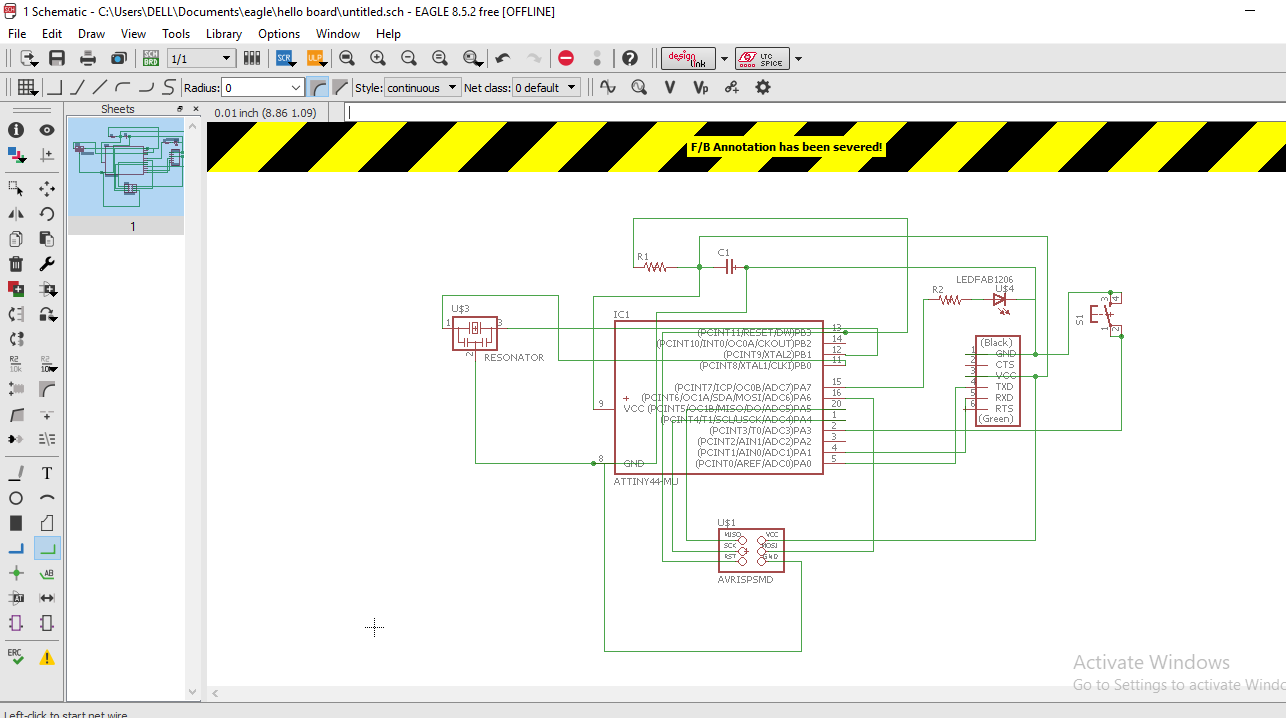The width and height of the screenshot is (1286, 718).
Task: Select the Change wrench tool
Action: [x=47, y=264]
